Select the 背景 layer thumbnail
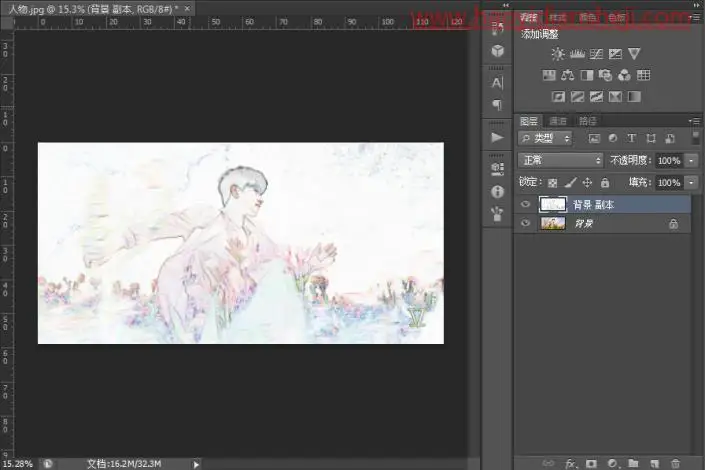The image size is (705, 470). click(x=552, y=224)
